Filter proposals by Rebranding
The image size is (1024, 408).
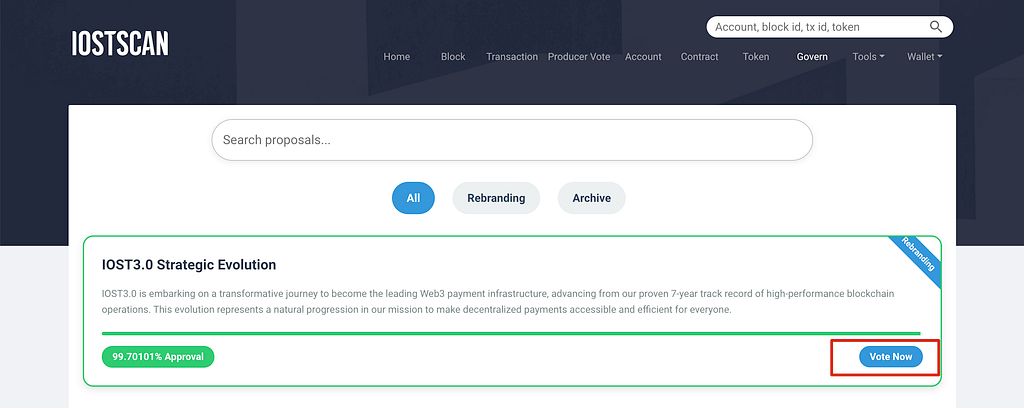(x=496, y=198)
